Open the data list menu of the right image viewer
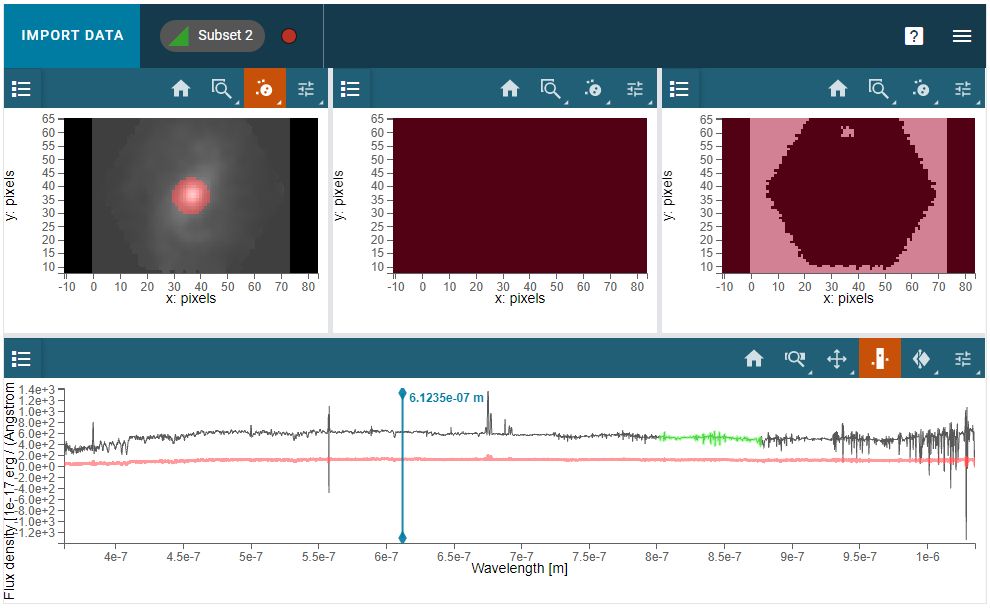 point(679,88)
